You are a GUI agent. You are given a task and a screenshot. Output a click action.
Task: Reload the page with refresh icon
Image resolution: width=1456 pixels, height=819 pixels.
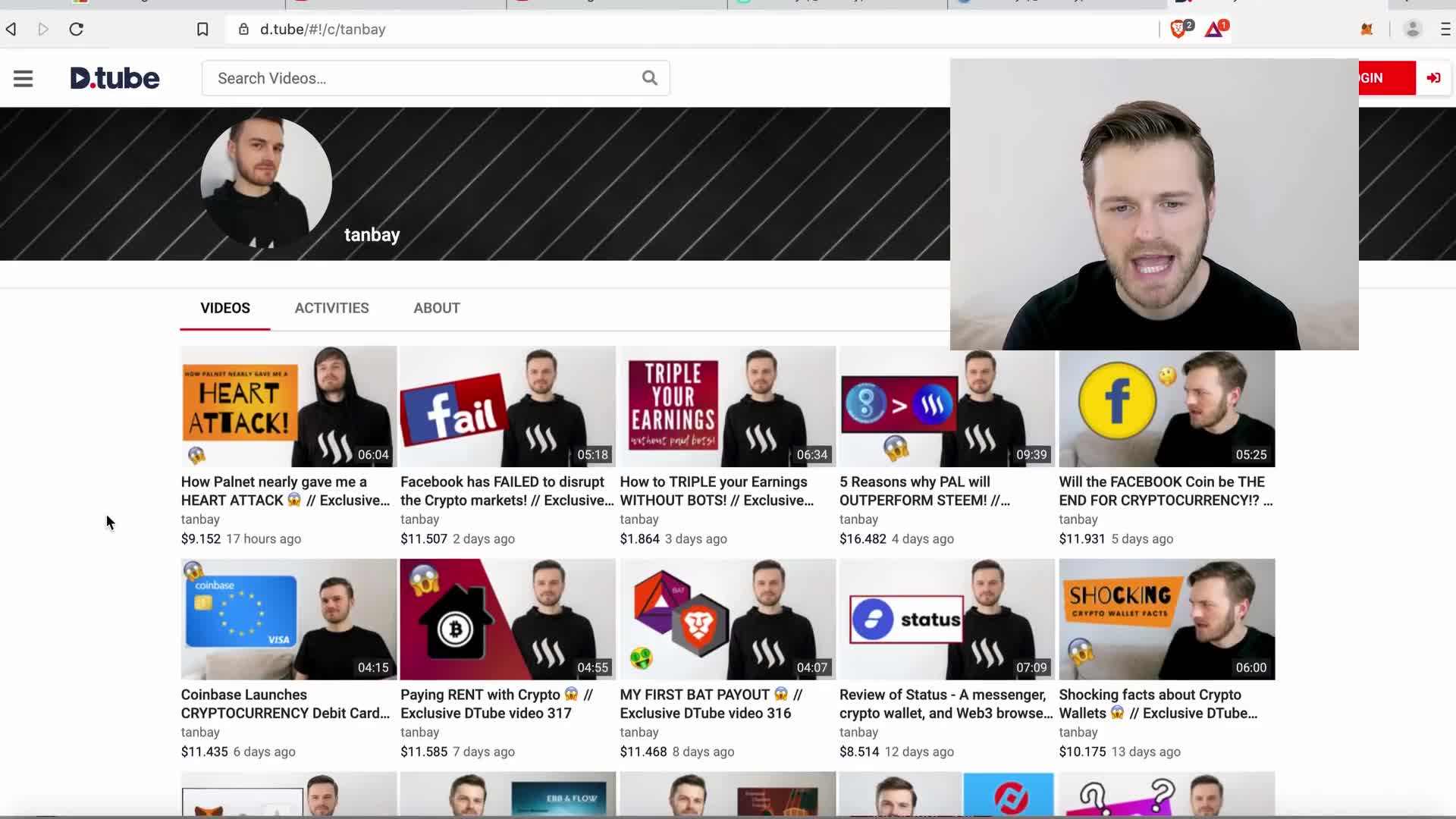point(76,29)
